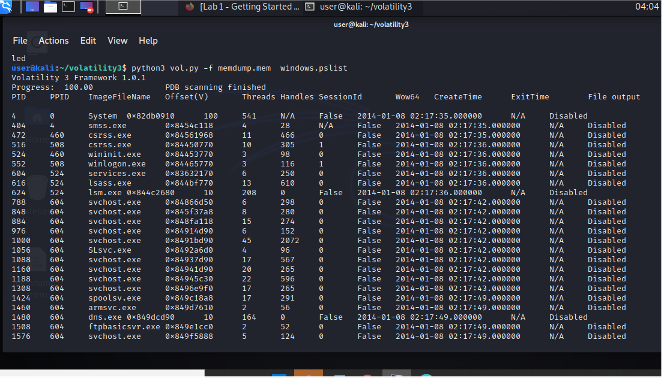The height and width of the screenshot is (378, 662).
Task: Click the PPID column header
Action: coord(60,97)
